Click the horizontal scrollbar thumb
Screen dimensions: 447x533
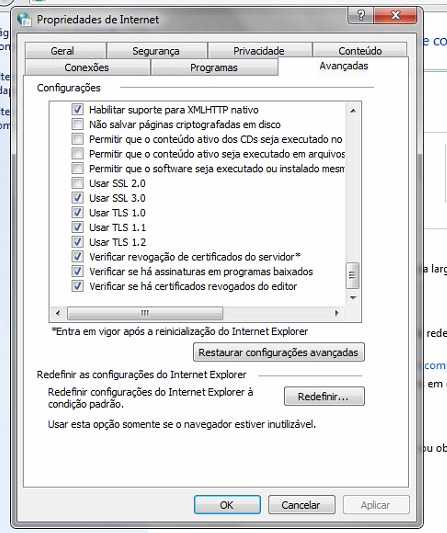pos(145,313)
